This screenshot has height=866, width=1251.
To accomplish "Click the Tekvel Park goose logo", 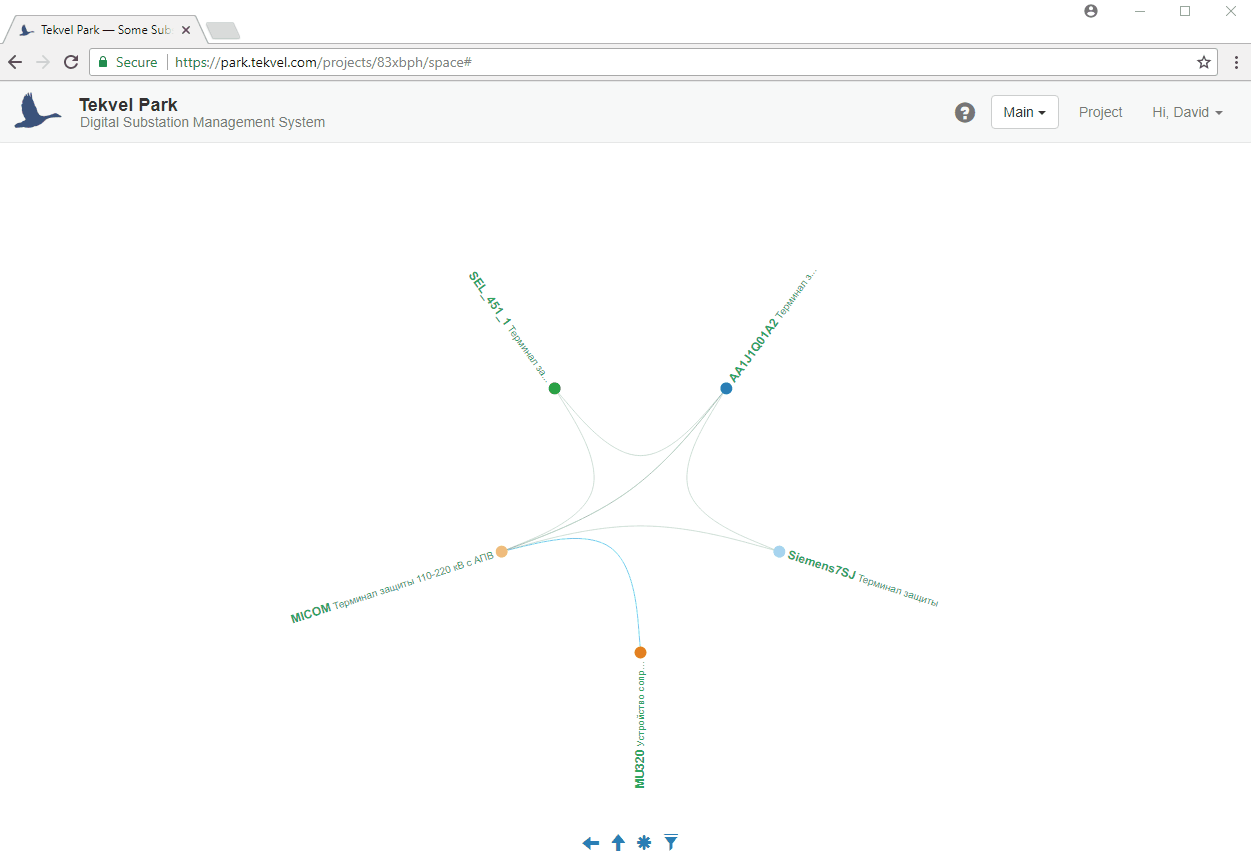I will [38, 111].
